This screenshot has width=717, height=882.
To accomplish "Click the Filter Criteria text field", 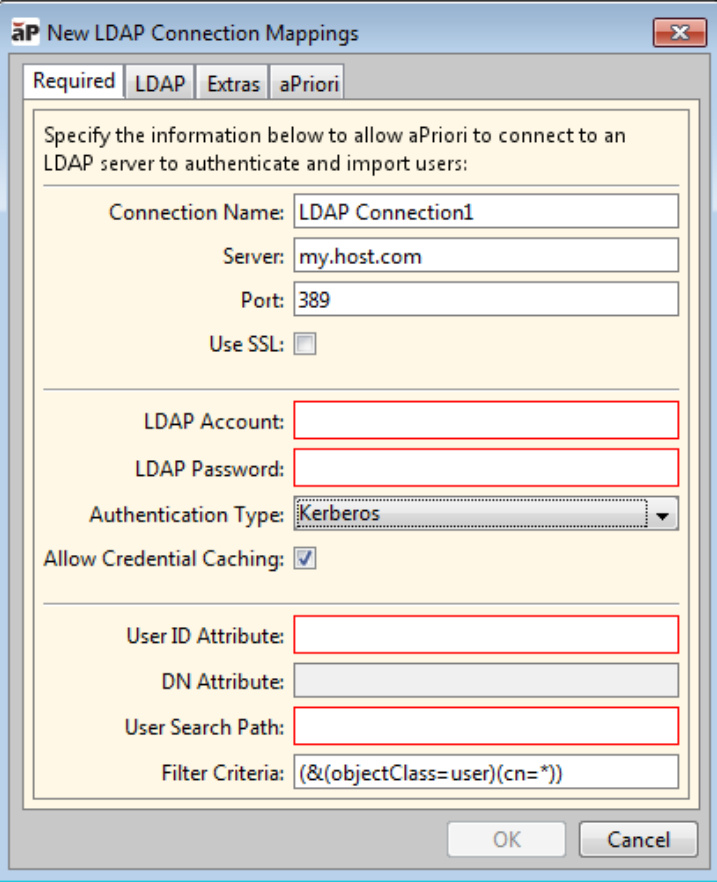I will point(486,772).
